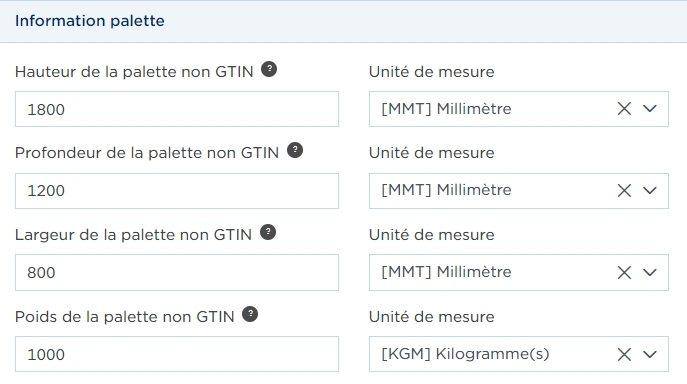Focus the Hauteur field containing 1800

pos(177,109)
